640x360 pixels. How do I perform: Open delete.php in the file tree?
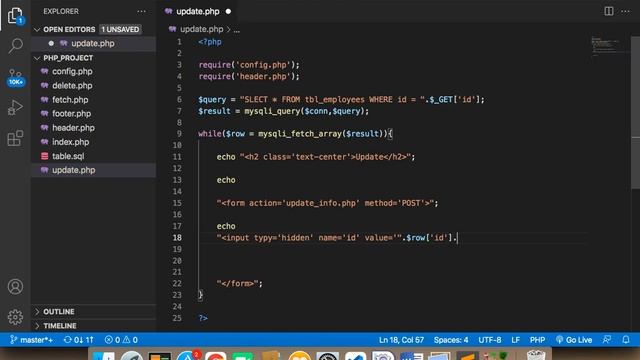point(72,85)
